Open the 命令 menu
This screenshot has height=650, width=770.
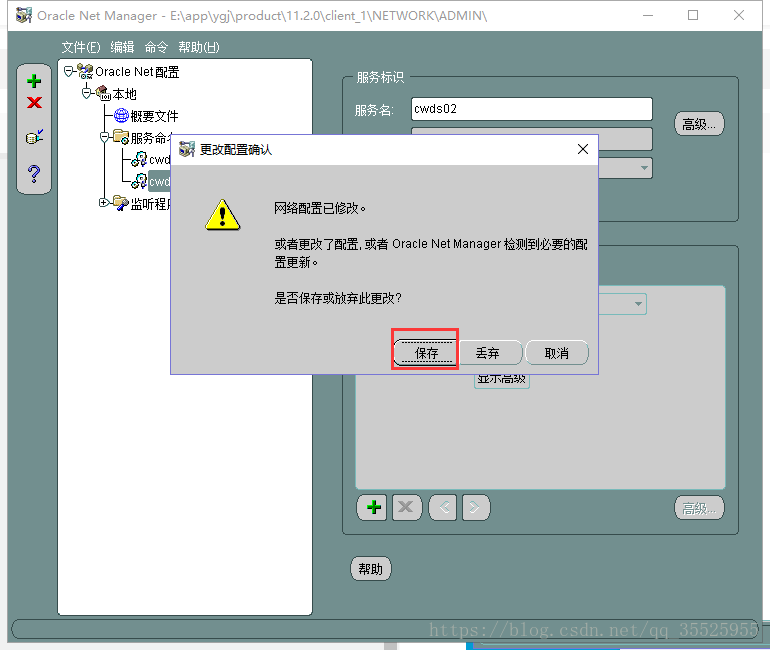click(156, 47)
